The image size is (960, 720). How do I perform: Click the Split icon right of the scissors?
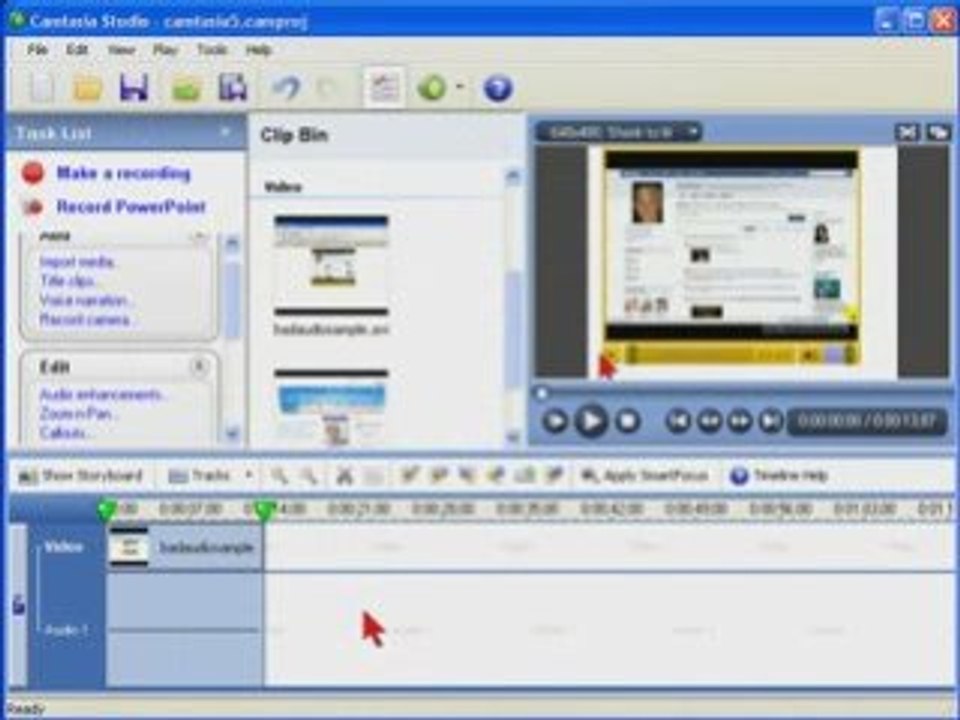373,476
